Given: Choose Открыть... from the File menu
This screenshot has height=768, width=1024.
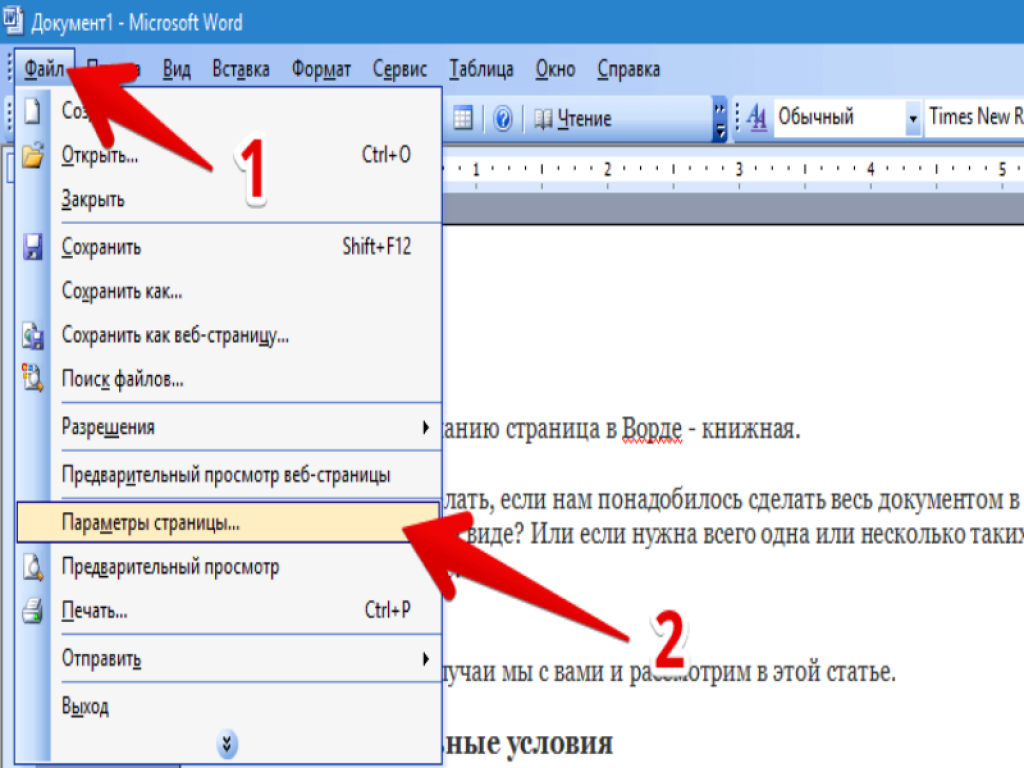Looking at the screenshot, I should (229, 155).
